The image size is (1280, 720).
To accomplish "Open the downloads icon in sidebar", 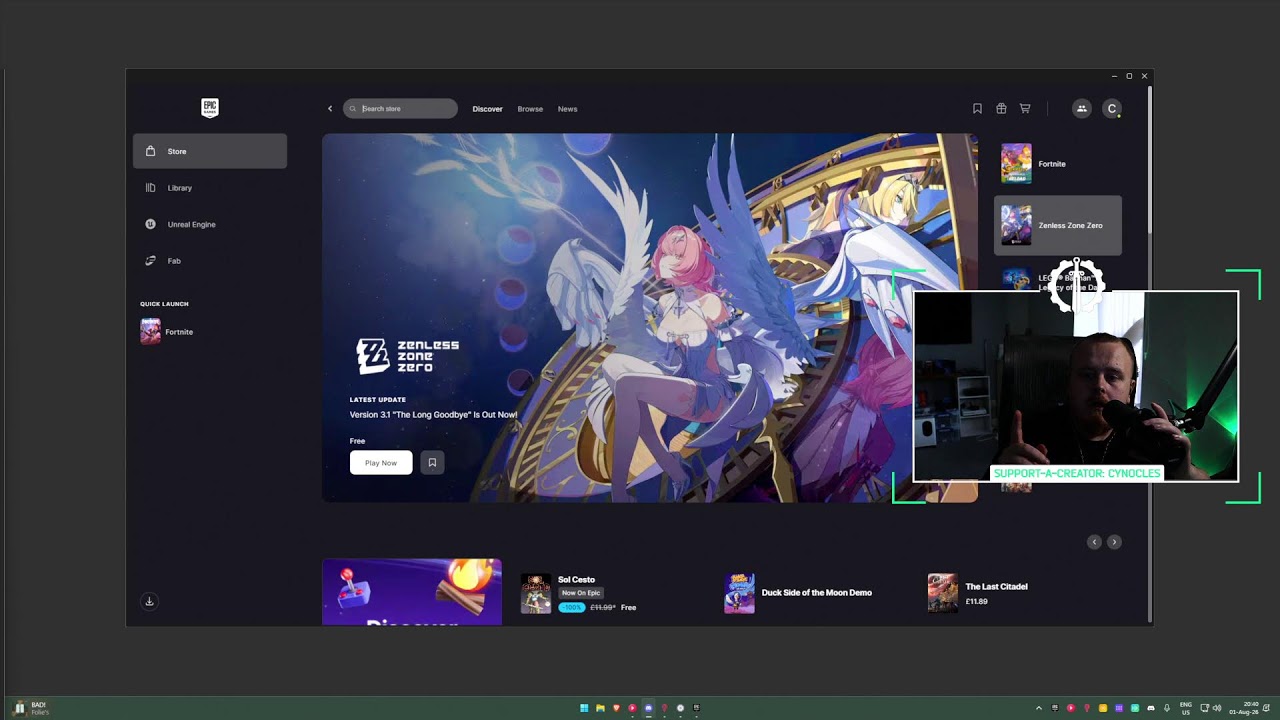I will [x=149, y=601].
